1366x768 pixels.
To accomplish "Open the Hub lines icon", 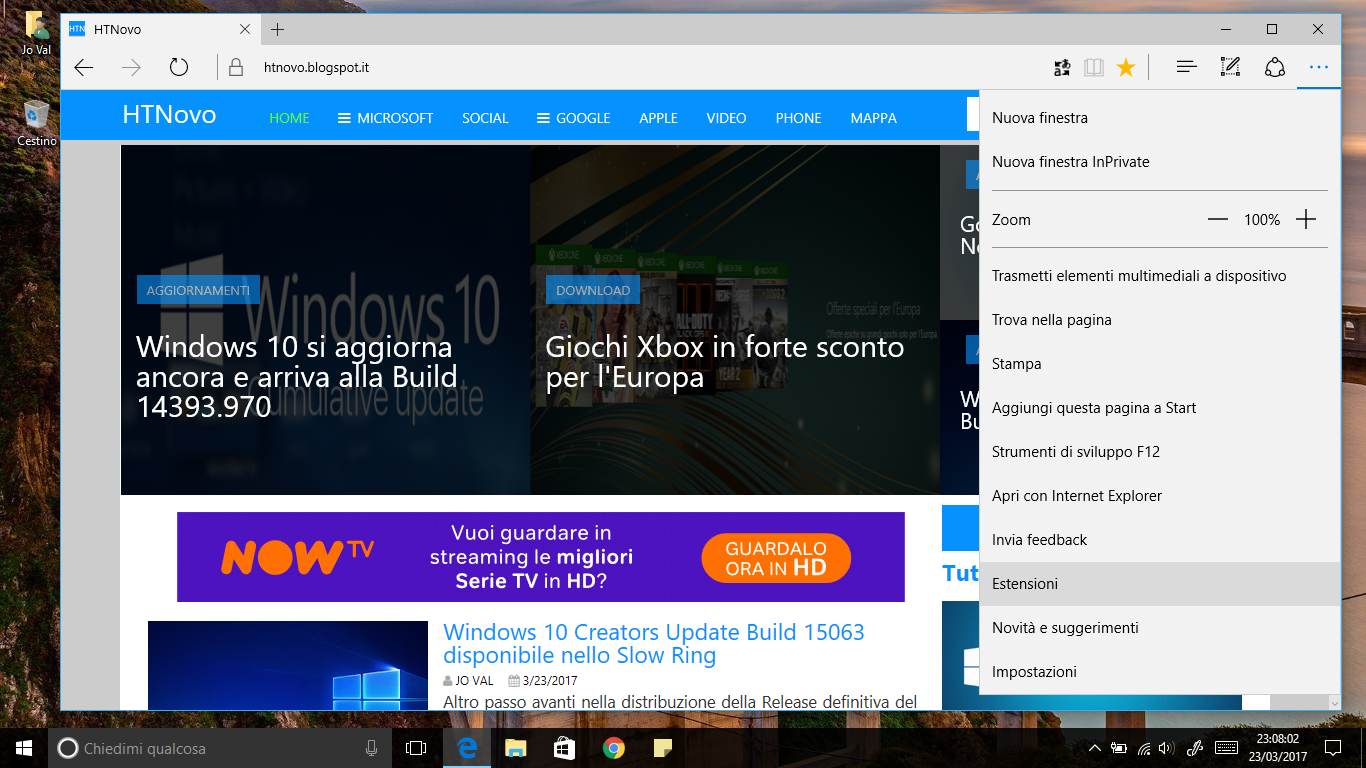I will 1187,68.
